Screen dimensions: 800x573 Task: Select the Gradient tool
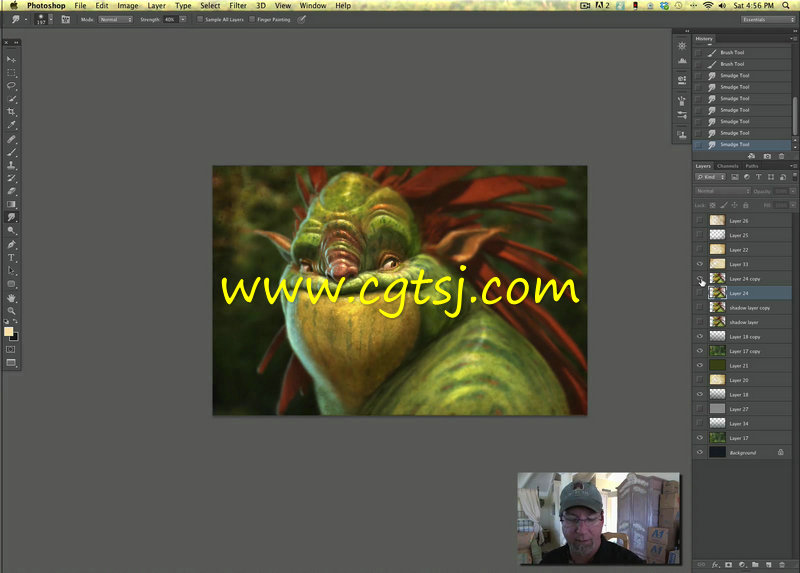[11, 204]
